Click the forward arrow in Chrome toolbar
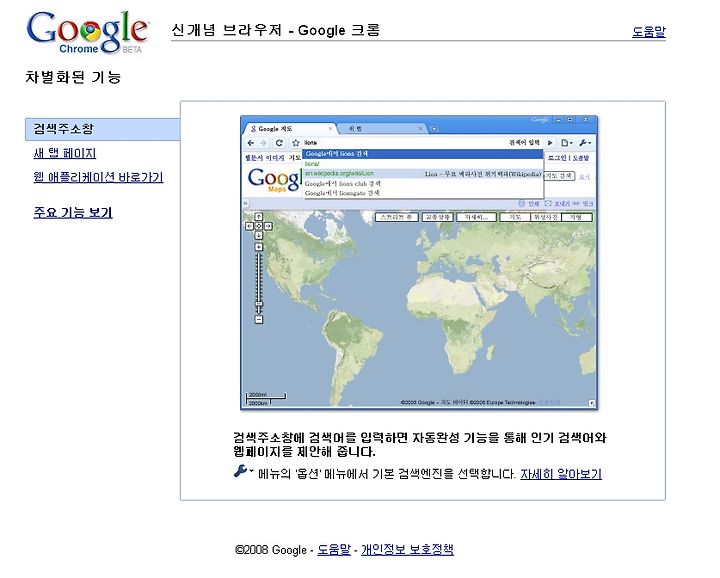The width and height of the screenshot is (720, 578). (x=263, y=143)
